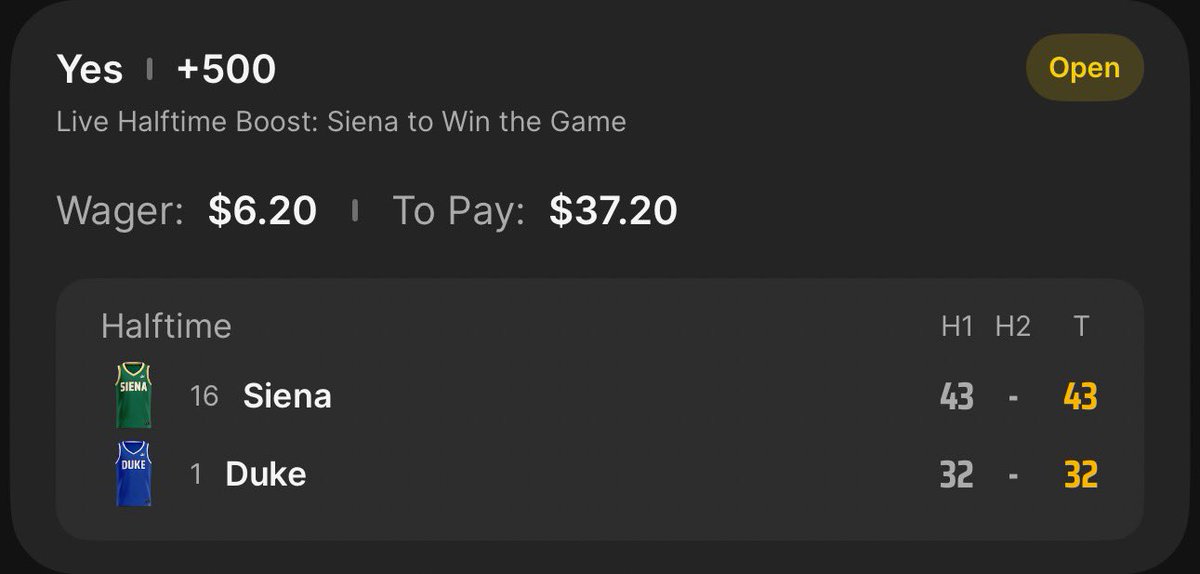Click the $6.20 wager amount

[x=262, y=210]
